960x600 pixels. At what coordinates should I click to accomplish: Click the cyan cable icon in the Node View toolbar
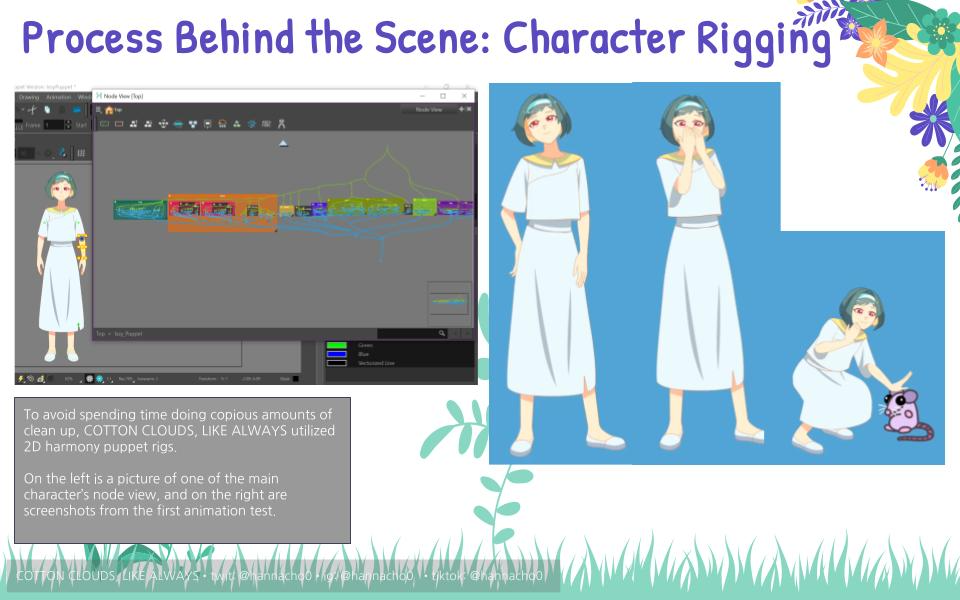[178, 125]
